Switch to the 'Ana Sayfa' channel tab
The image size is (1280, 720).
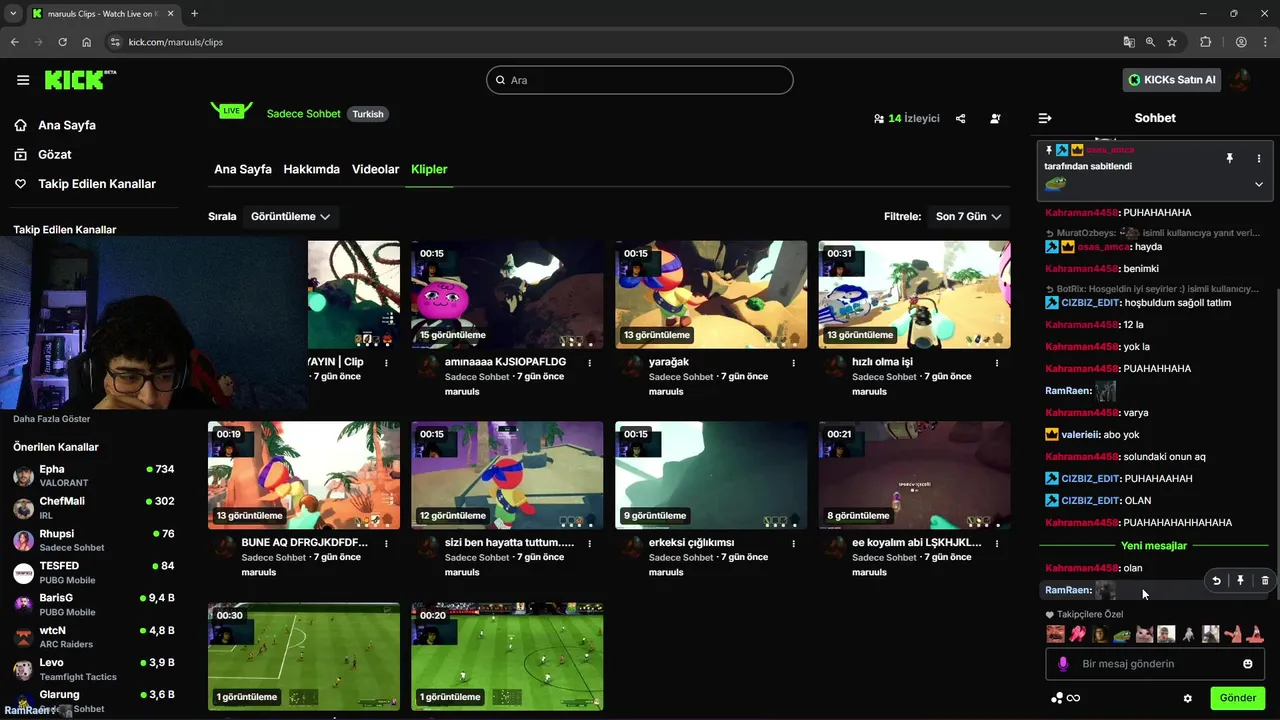click(243, 169)
